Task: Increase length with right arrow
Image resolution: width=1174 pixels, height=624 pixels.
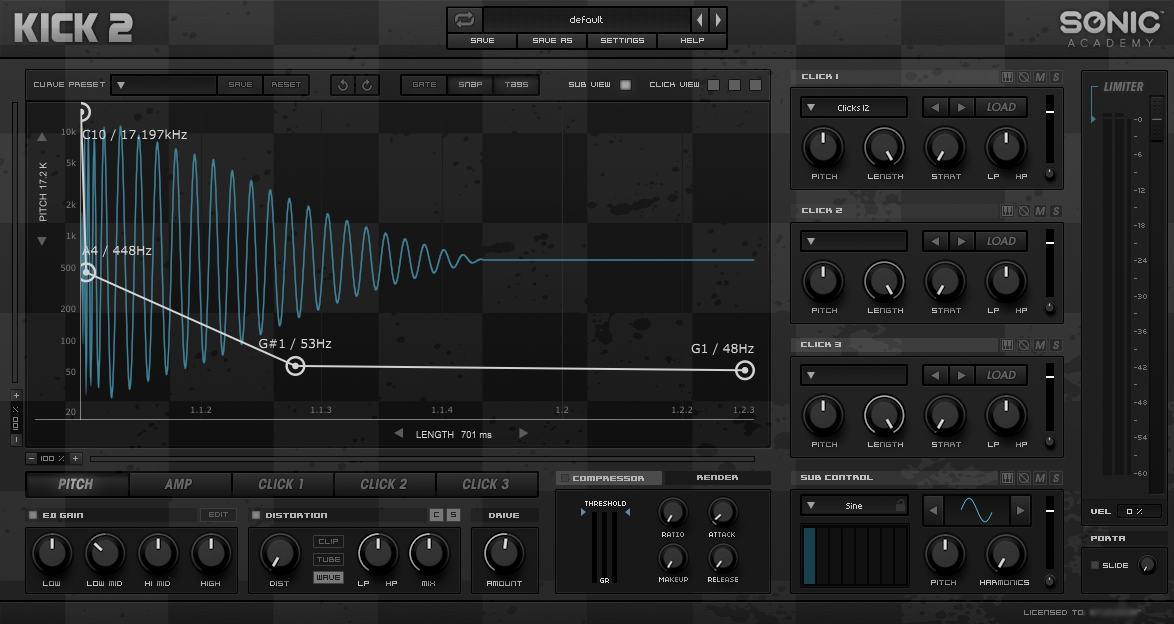Action: click(523, 433)
